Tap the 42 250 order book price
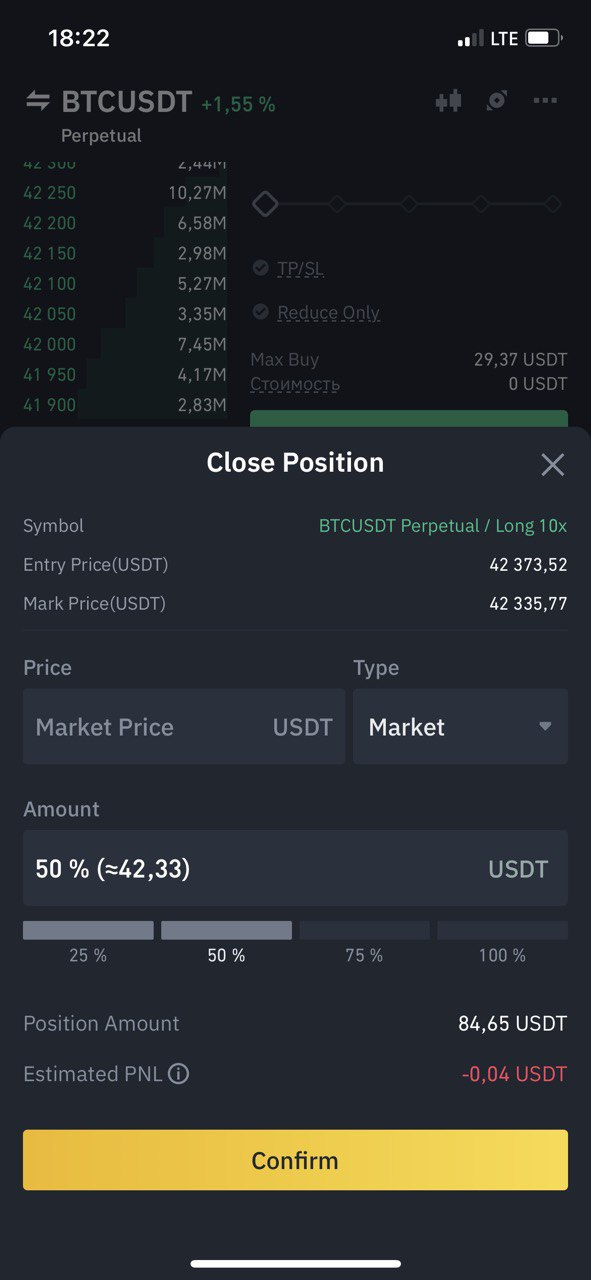 tap(49, 193)
